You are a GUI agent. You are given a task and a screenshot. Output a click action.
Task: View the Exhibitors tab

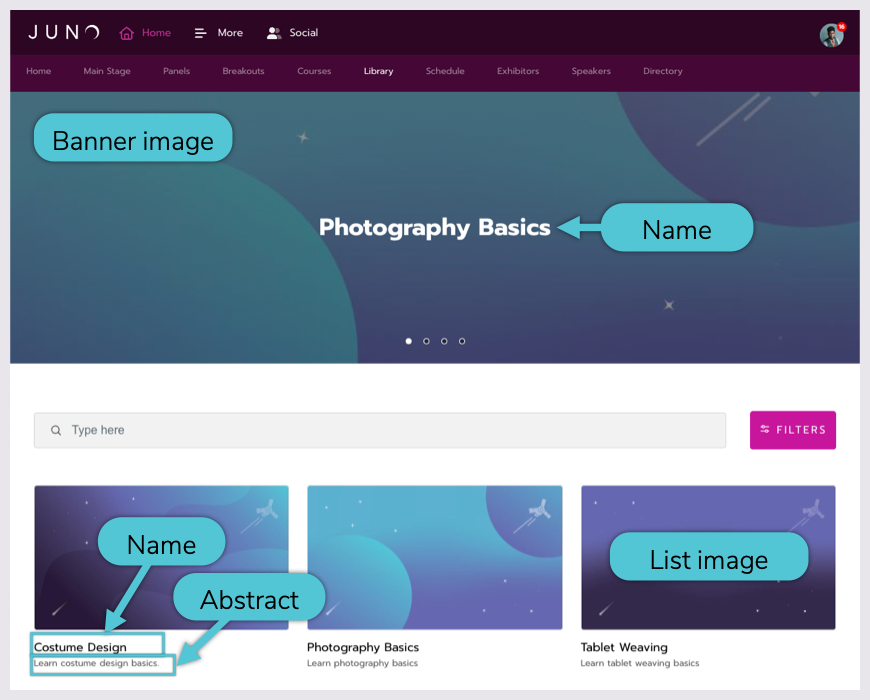point(518,71)
